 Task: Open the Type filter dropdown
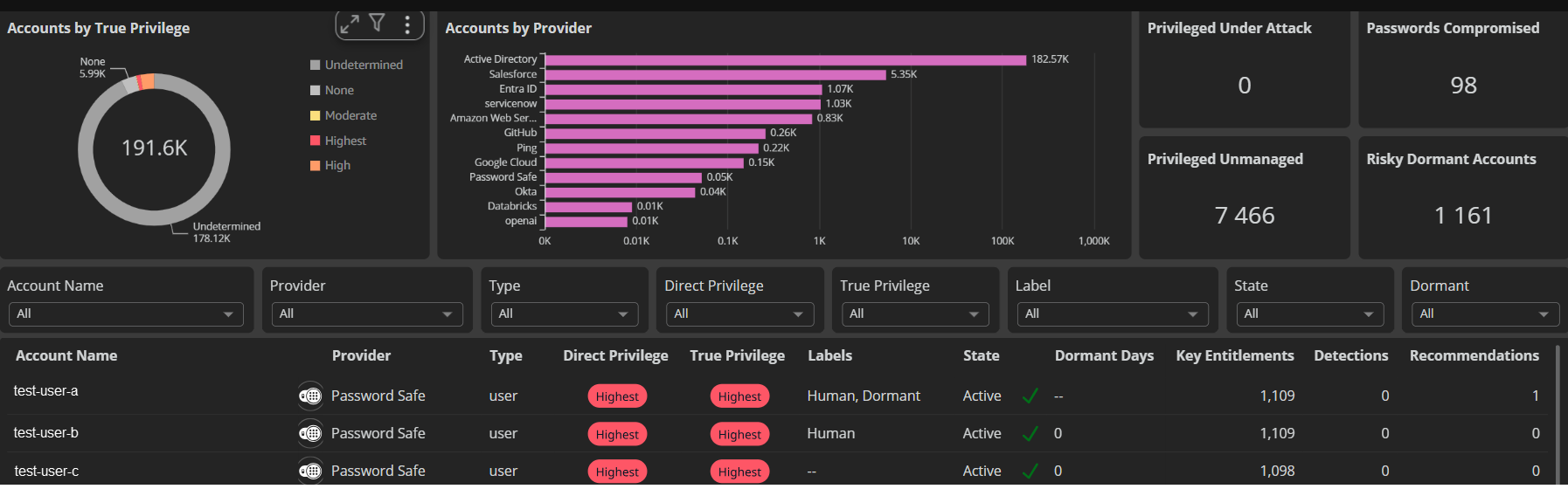click(565, 313)
